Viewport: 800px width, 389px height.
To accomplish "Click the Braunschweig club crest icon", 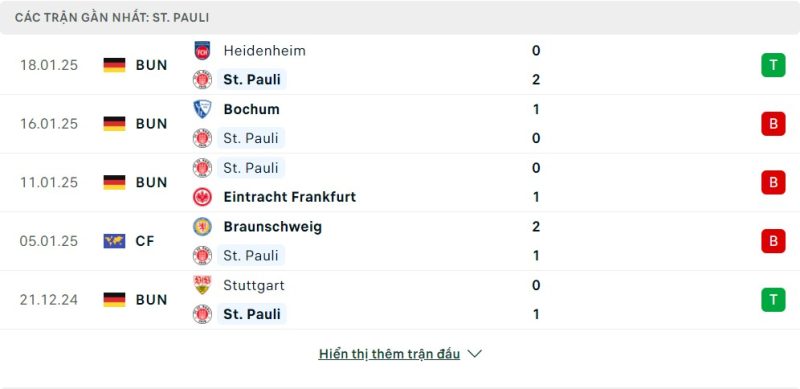I will pyautogui.click(x=202, y=226).
